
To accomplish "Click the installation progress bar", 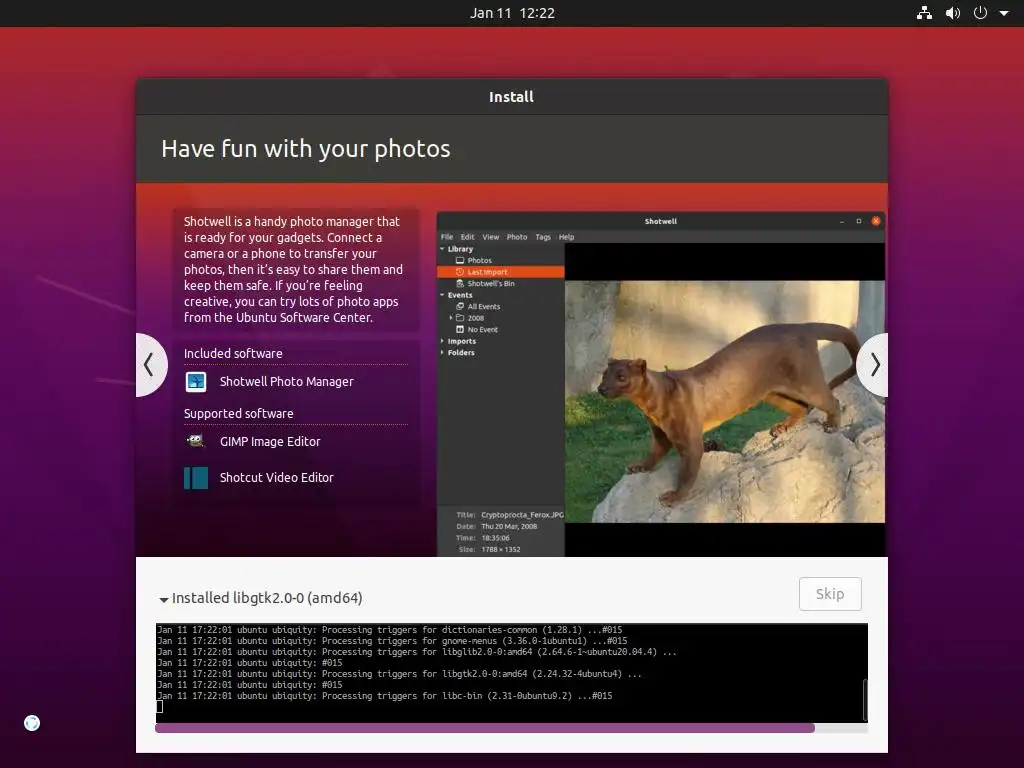I will (511, 728).
